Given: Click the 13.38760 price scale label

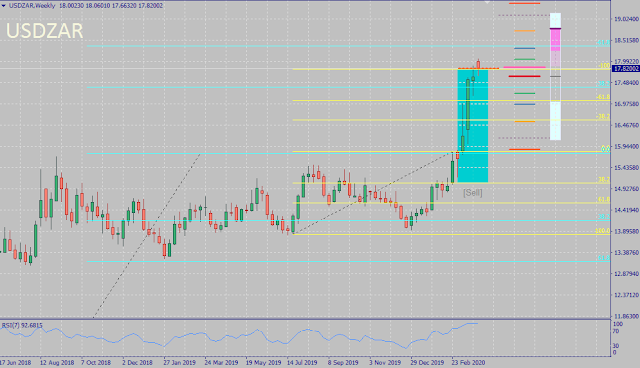Looking at the screenshot, I should (x=627, y=253).
